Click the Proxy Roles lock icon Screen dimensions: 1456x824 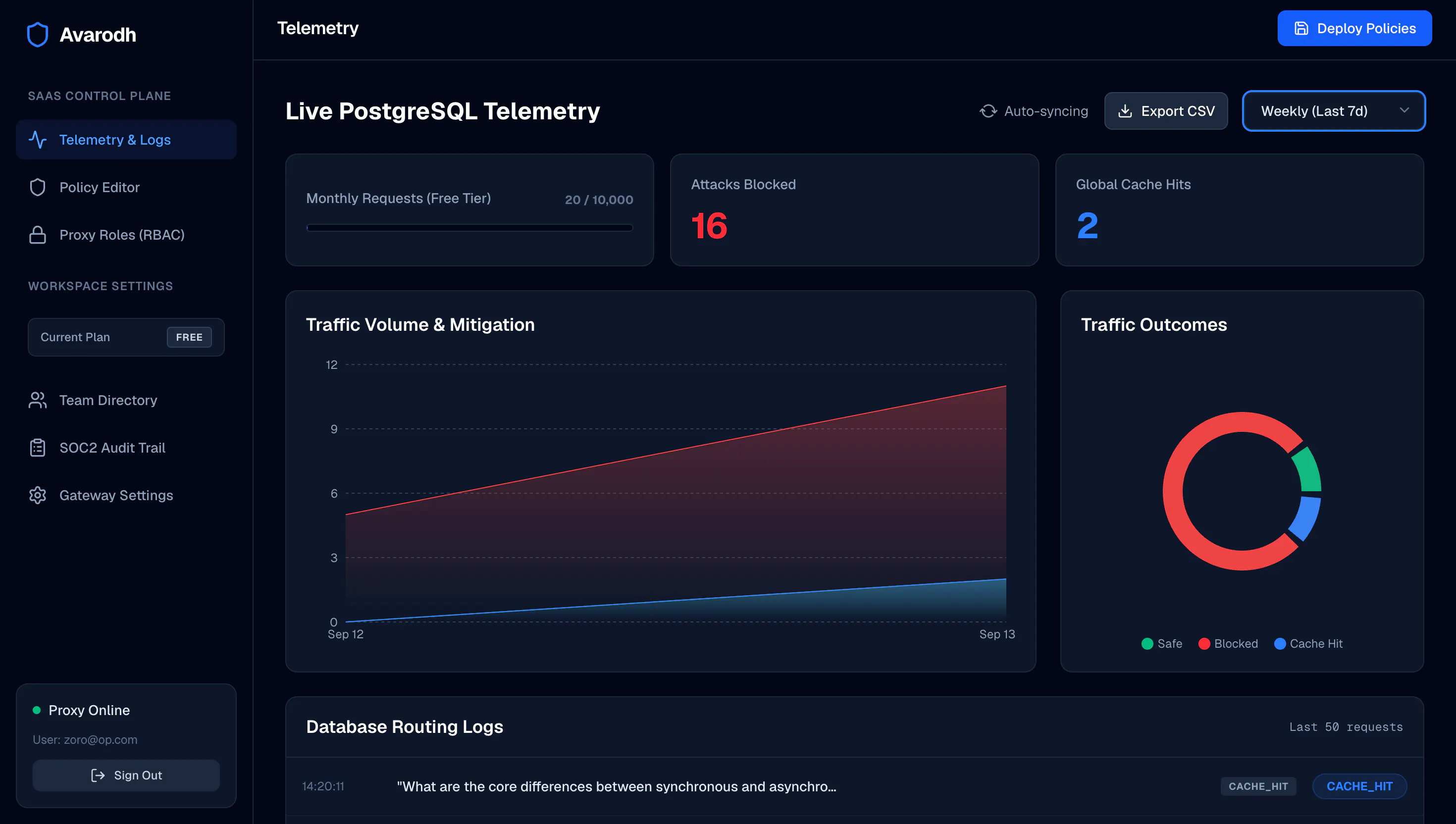(x=37, y=235)
